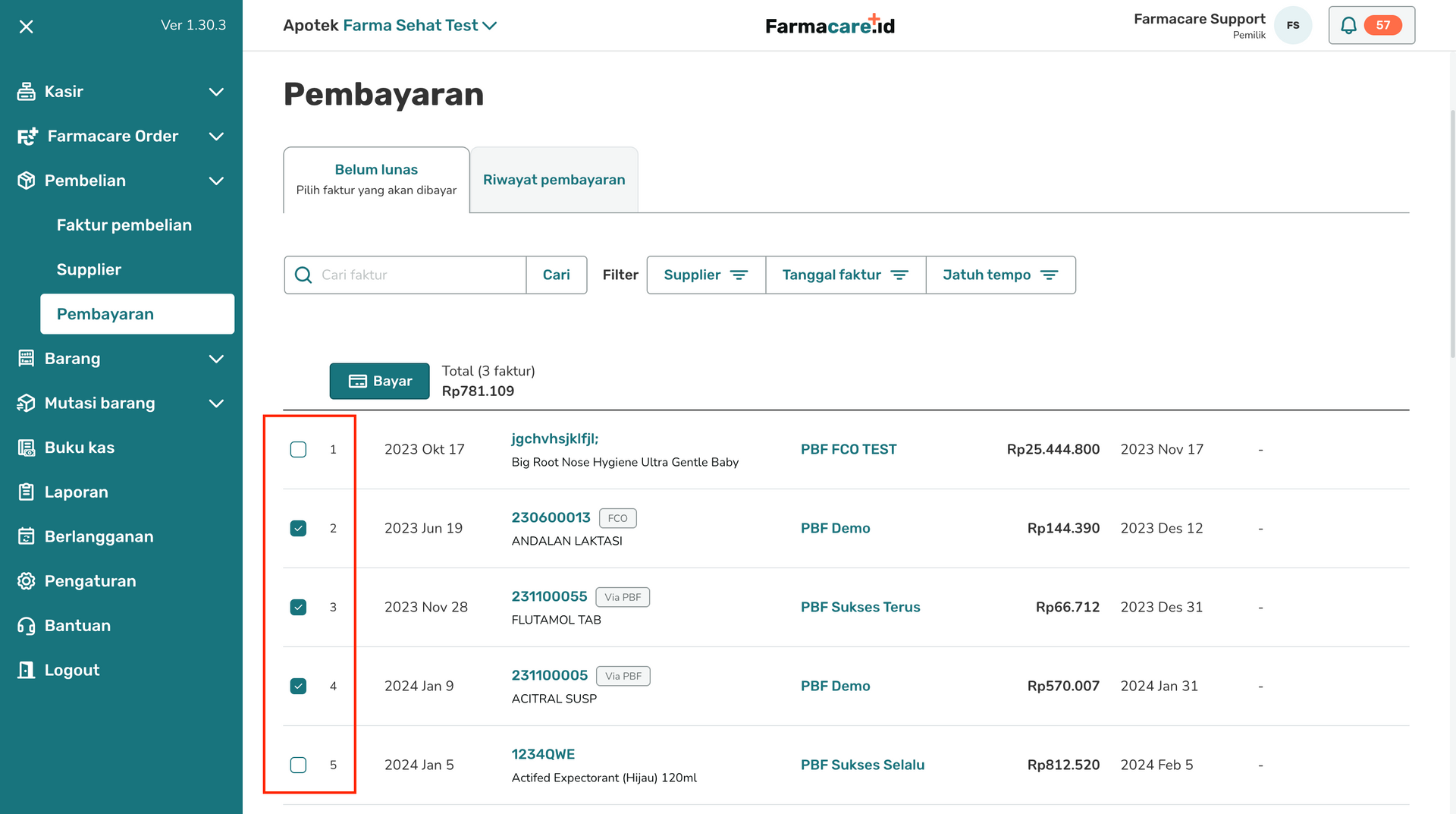Open notifications bell with 57 badge
This screenshot has height=814, width=1456.
[1371, 25]
